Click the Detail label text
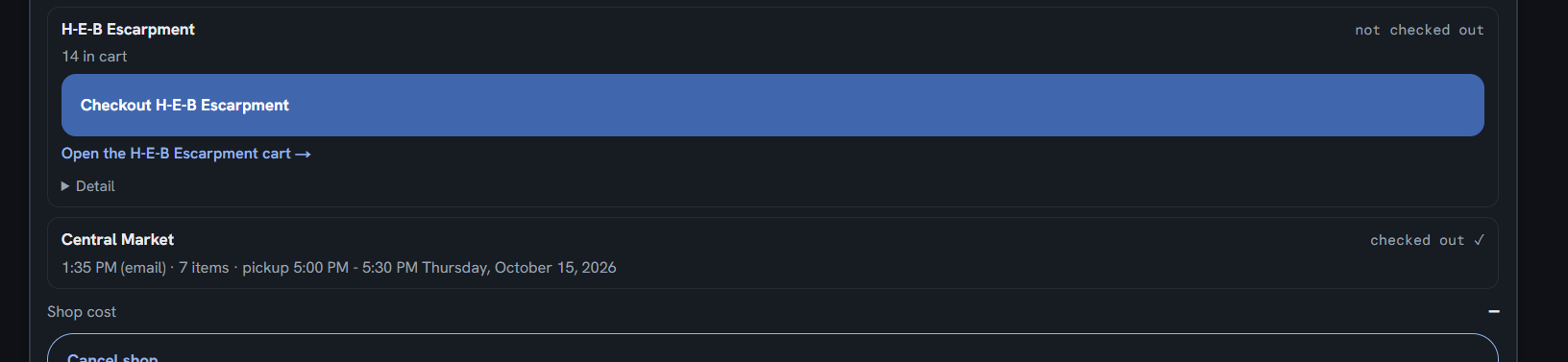Image resolution: width=1568 pixels, height=362 pixels. pyautogui.click(x=95, y=186)
